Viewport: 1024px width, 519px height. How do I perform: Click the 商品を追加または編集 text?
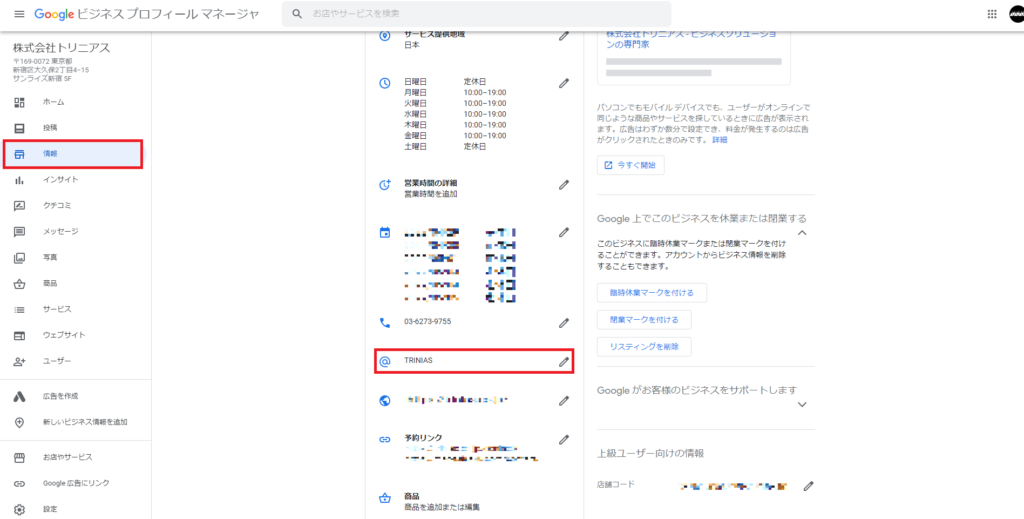click(443, 507)
